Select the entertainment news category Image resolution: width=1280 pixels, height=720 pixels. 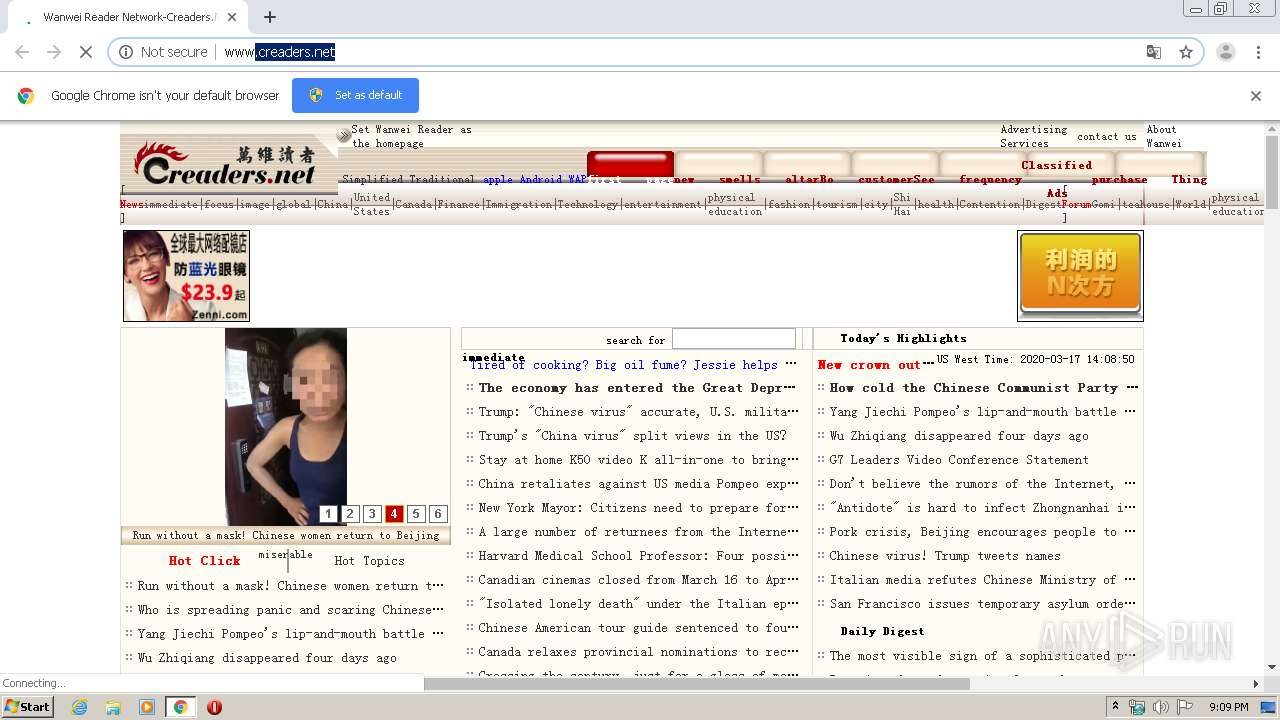tap(662, 204)
